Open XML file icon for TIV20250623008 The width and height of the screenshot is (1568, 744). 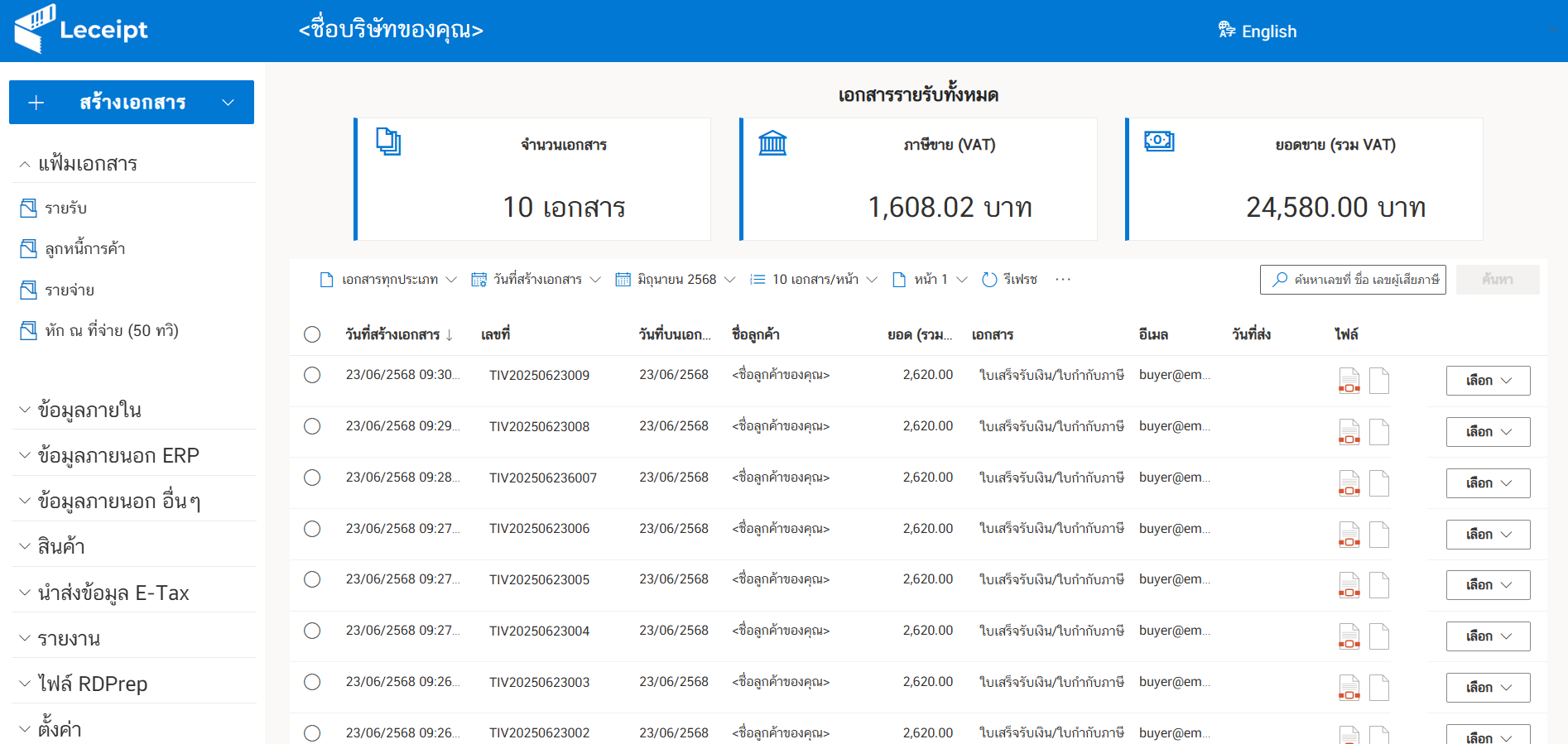[x=1378, y=432]
